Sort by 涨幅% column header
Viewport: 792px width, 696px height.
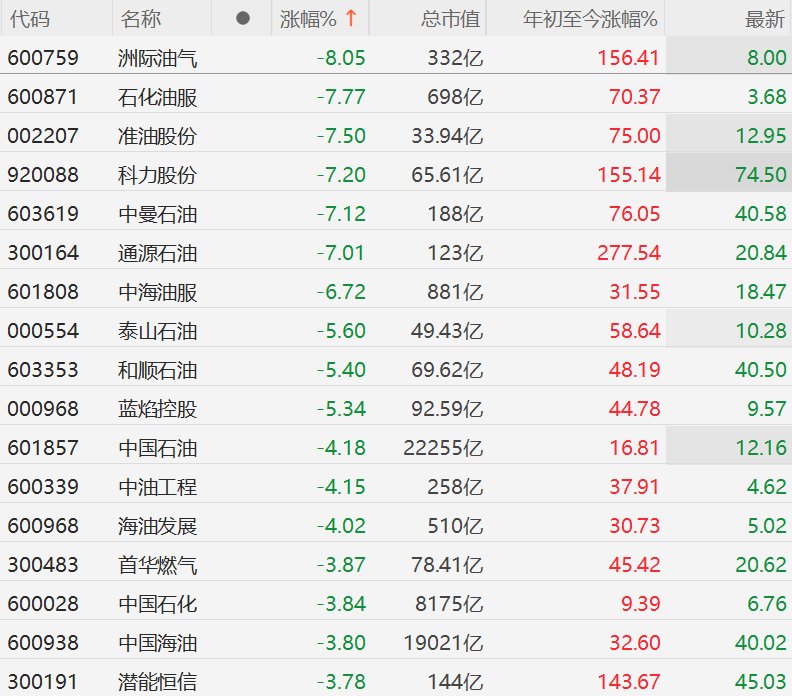click(x=308, y=19)
